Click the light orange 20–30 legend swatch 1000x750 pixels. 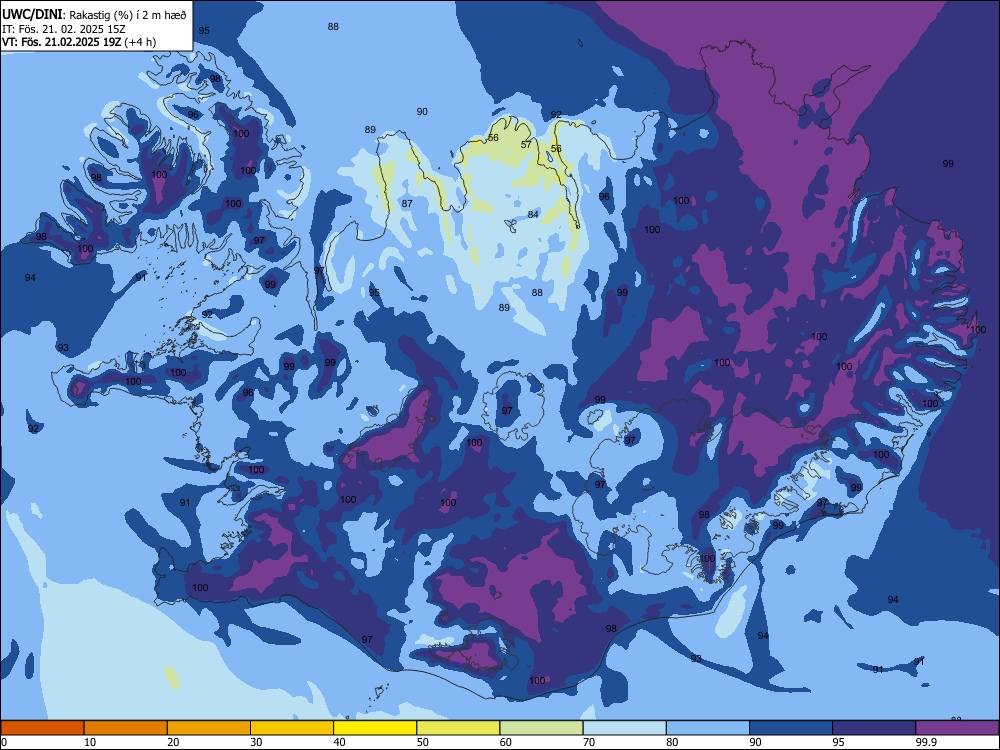tap(209, 728)
